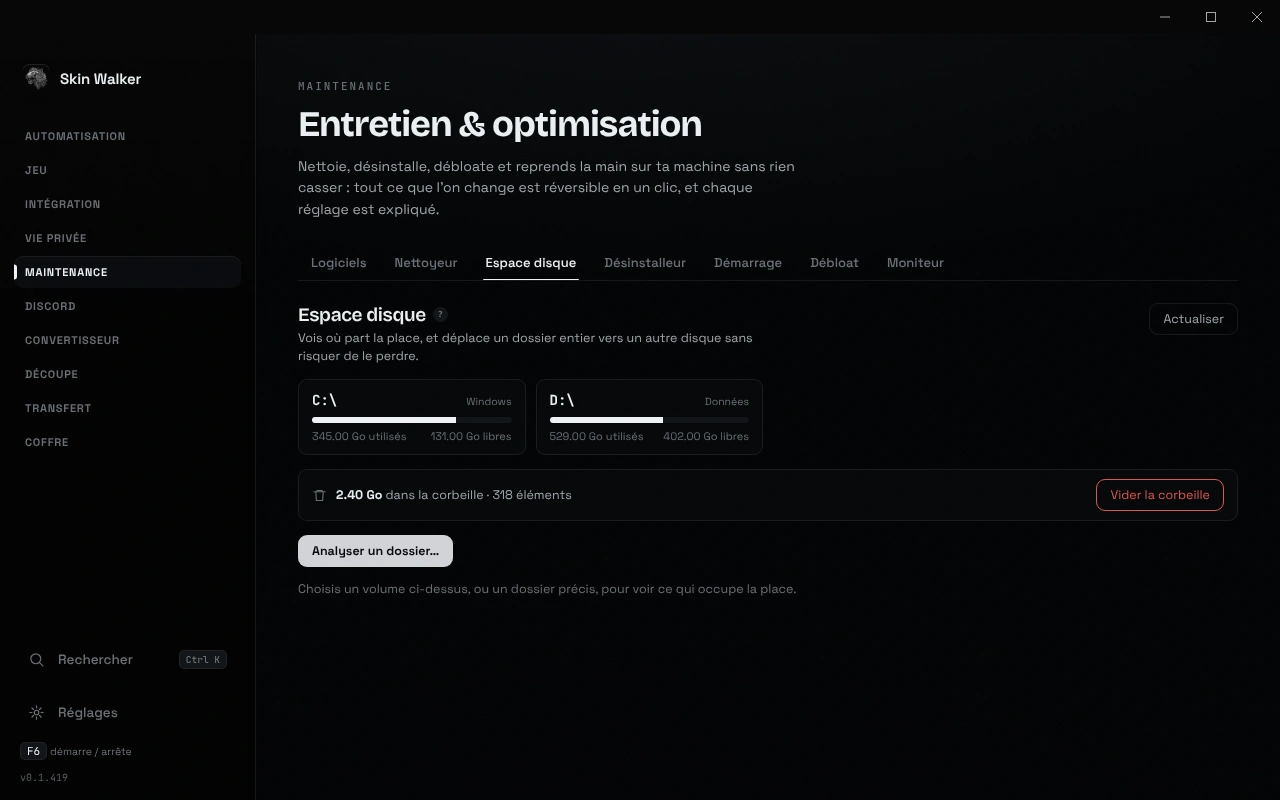Open the Discord section
The width and height of the screenshot is (1280, 800).
pos(128,306)
